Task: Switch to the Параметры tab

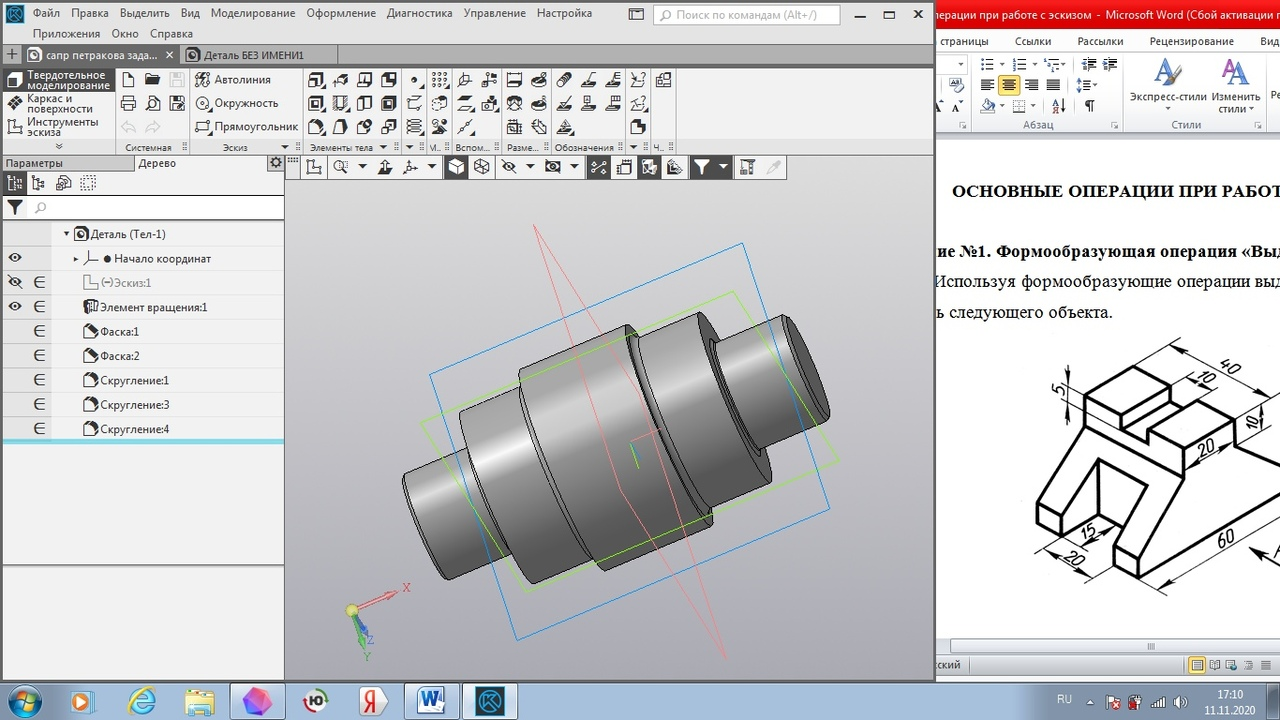Action: (34, 163)
